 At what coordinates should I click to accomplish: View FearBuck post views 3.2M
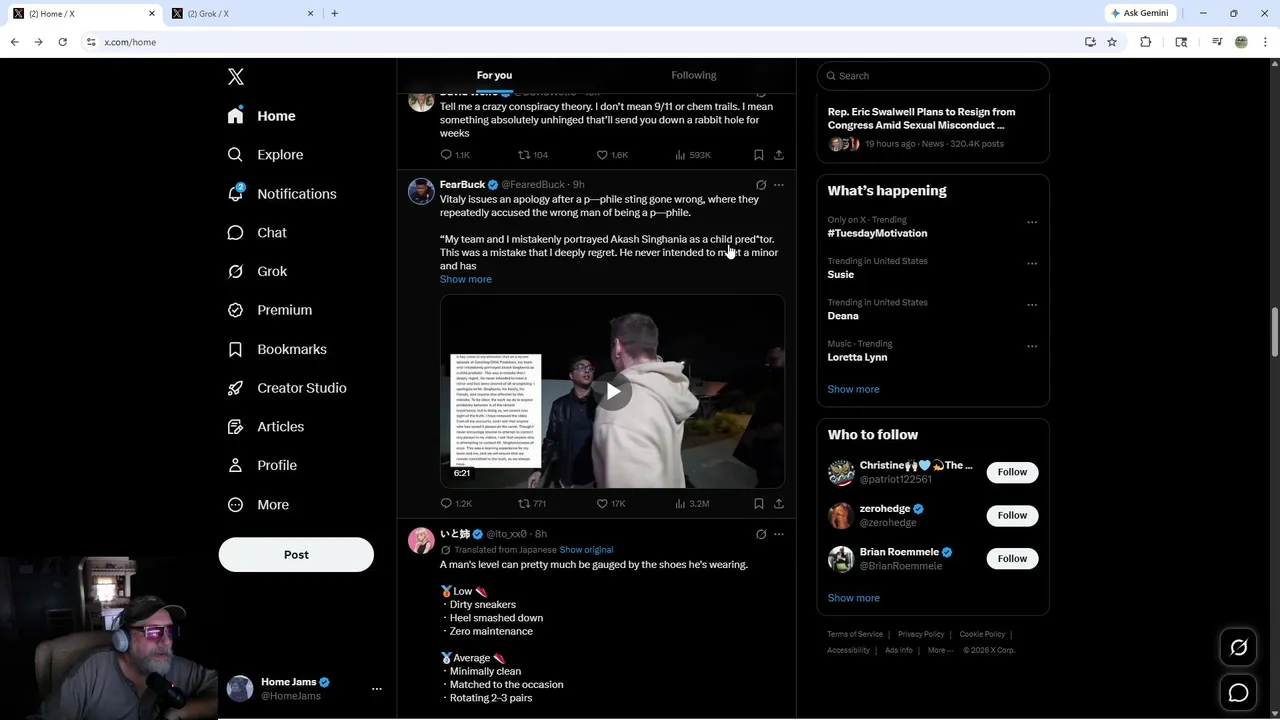click(692, 504)
